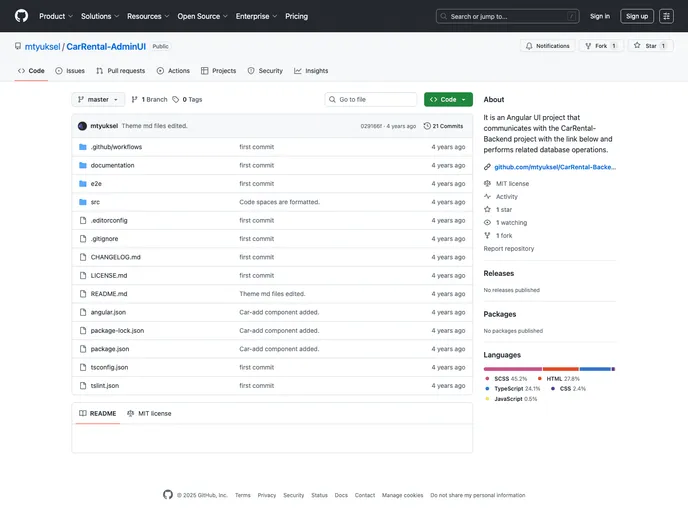688x512 pixels.
Task: Switch to the Pull requests tab
Action: pos(121,71)
